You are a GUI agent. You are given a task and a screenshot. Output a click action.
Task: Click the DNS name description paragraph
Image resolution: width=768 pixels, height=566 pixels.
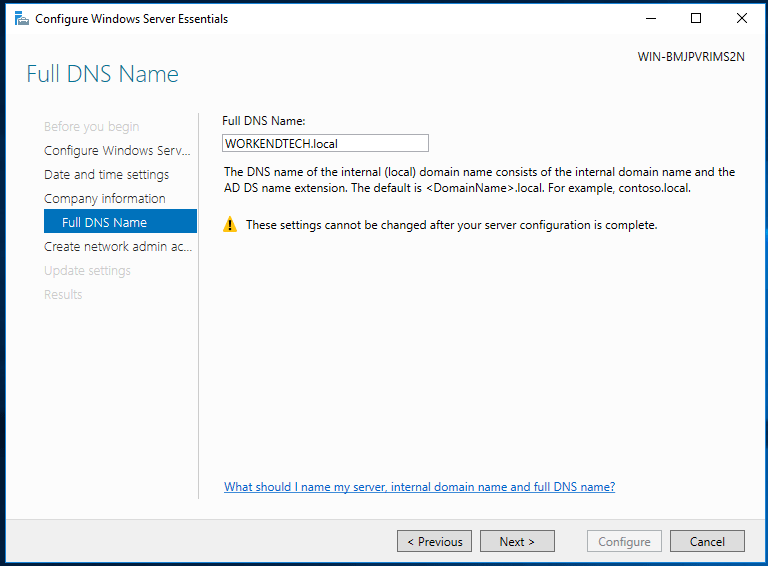480,180
